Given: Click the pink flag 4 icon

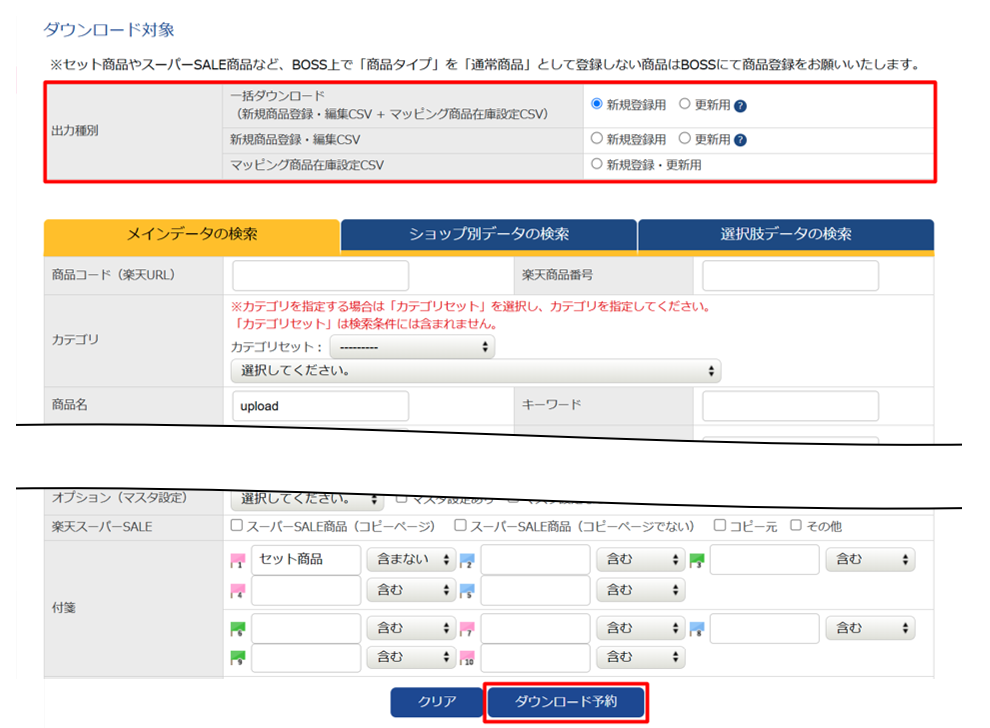Looking at the screenshot, I should tap(238, 591).
